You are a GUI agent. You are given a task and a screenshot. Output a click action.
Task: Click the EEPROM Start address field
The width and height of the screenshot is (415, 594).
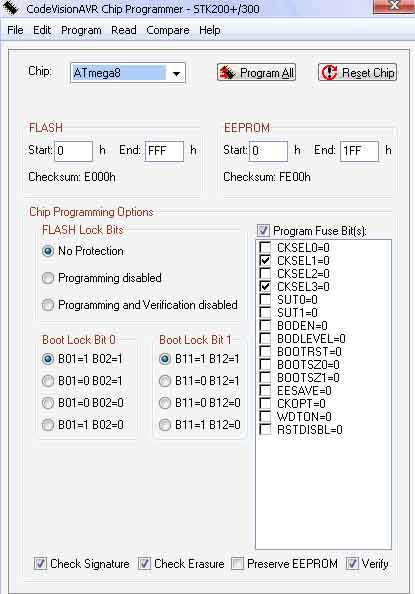pyautogui.click(x=268, y=151)
